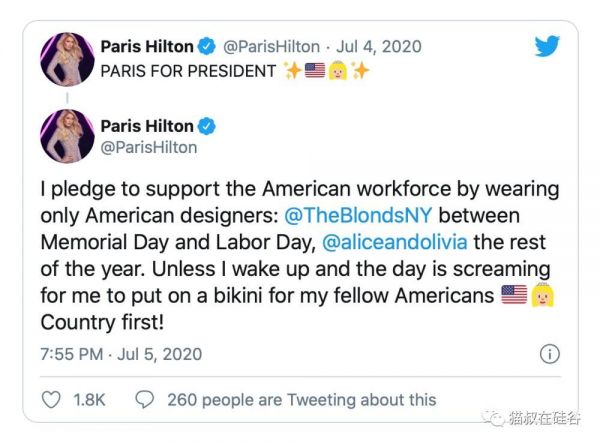Image resolution: width=600 pixels, height=444 pixels.
Task: Click the Paris Hilton name in the main tweet
Action: coord(146,126)
